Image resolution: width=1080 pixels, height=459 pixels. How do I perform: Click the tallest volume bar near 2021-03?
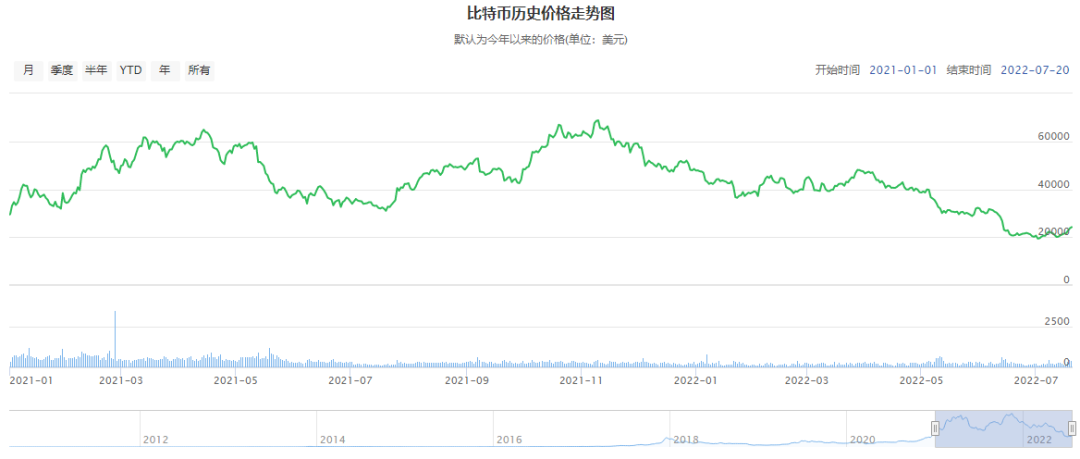click(x=115, y=339)
